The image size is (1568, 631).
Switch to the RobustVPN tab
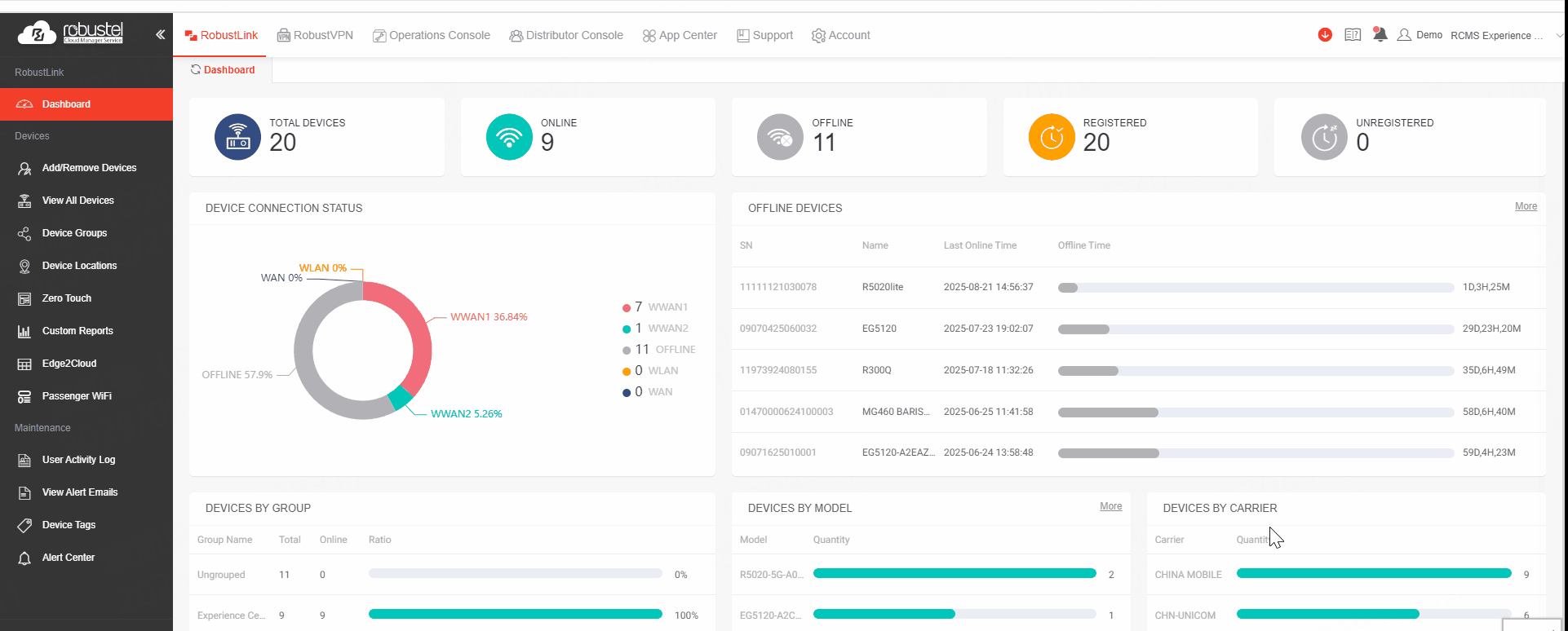click(315, 35)
